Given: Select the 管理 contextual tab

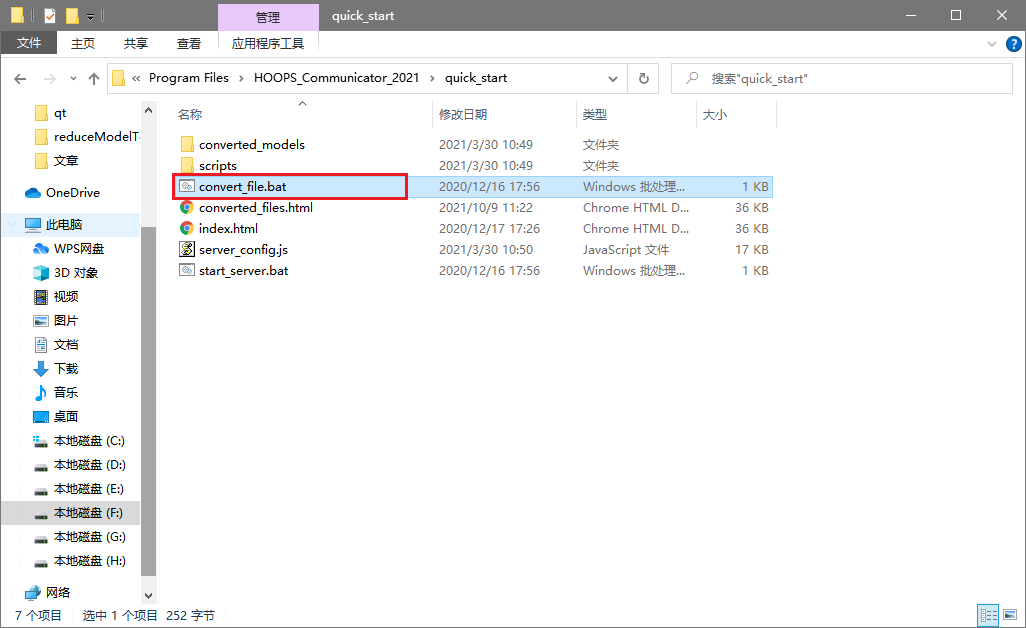Looking at the screenshot, I should (x=268, y=17).
